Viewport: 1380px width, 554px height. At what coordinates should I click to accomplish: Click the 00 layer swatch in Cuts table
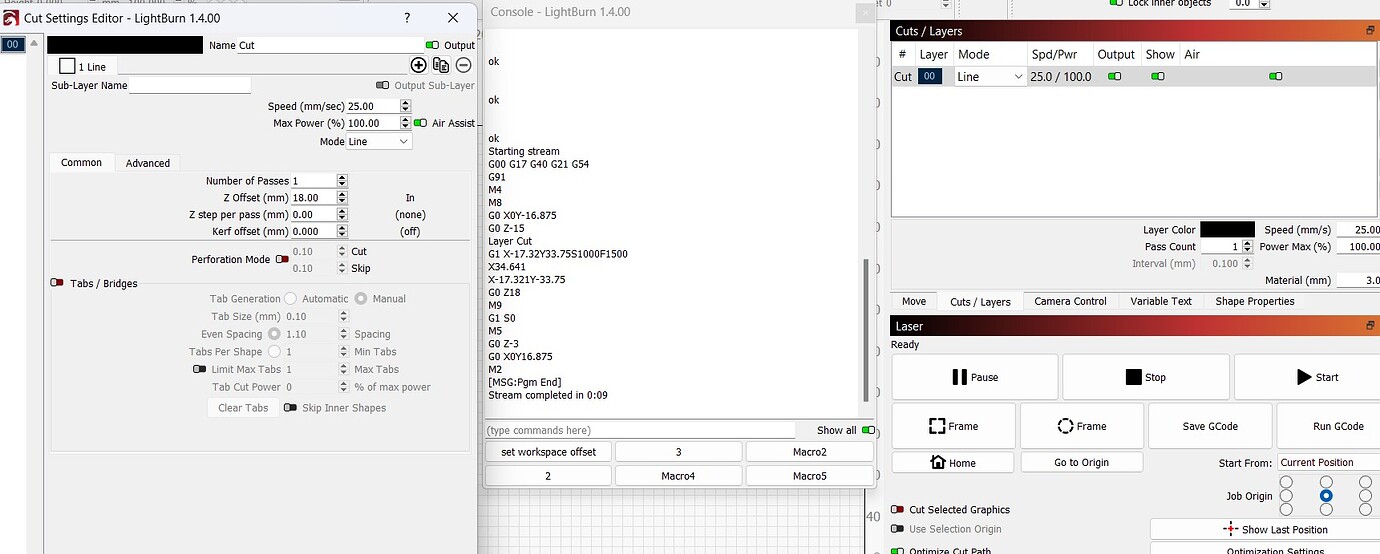click(930, 76)
